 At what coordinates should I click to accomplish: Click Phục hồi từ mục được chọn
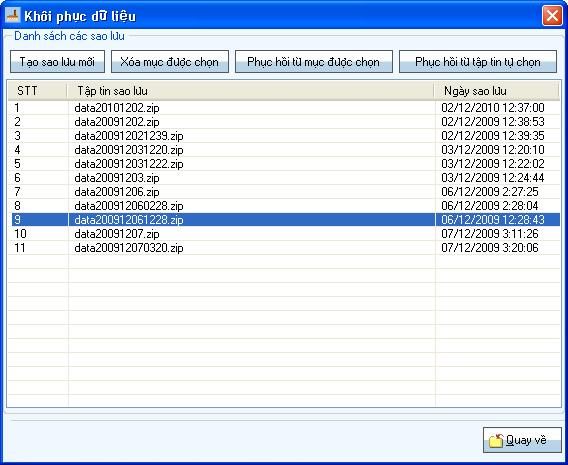[x=314, y=62]
